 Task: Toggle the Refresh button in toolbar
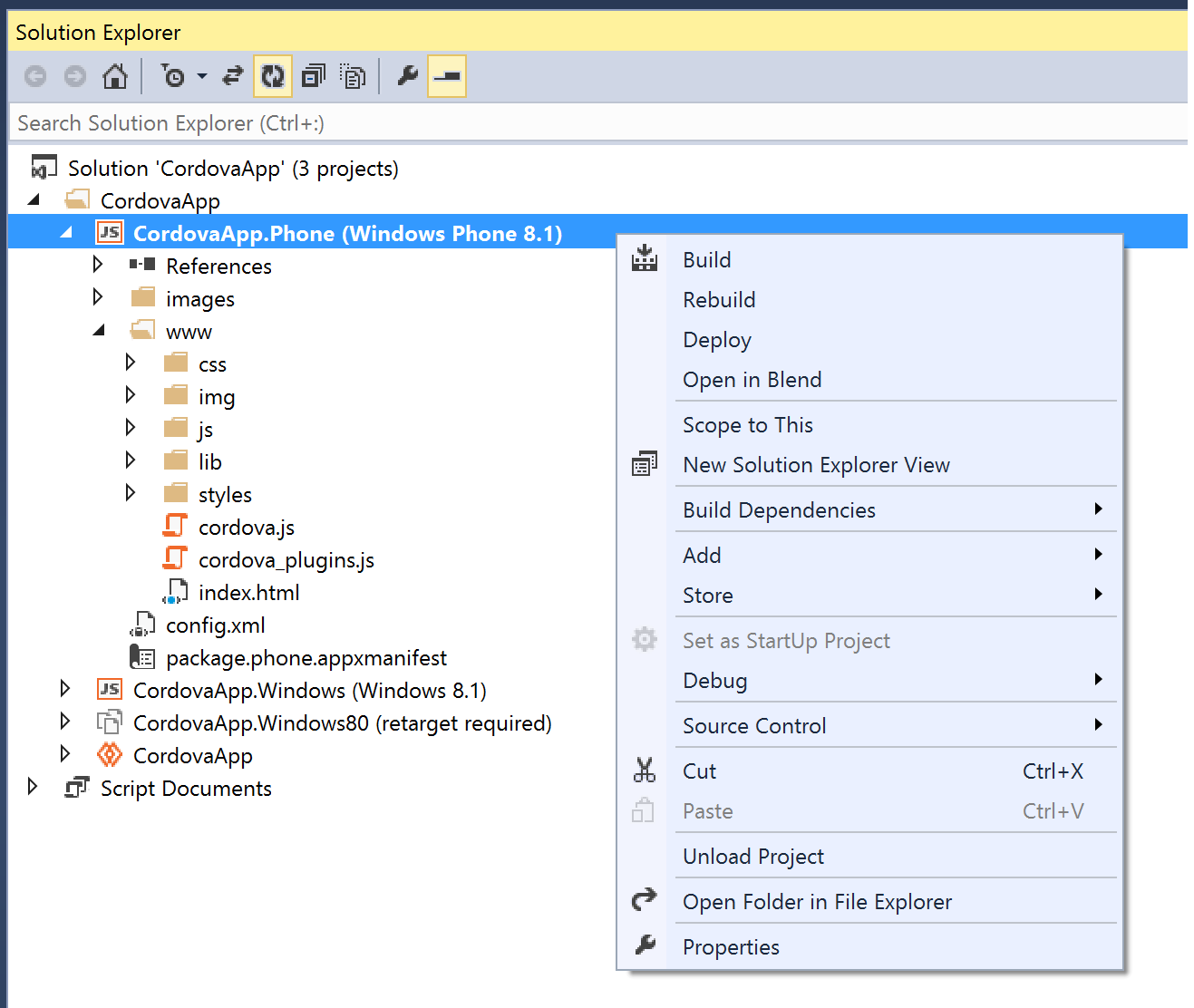pos(273,76)
